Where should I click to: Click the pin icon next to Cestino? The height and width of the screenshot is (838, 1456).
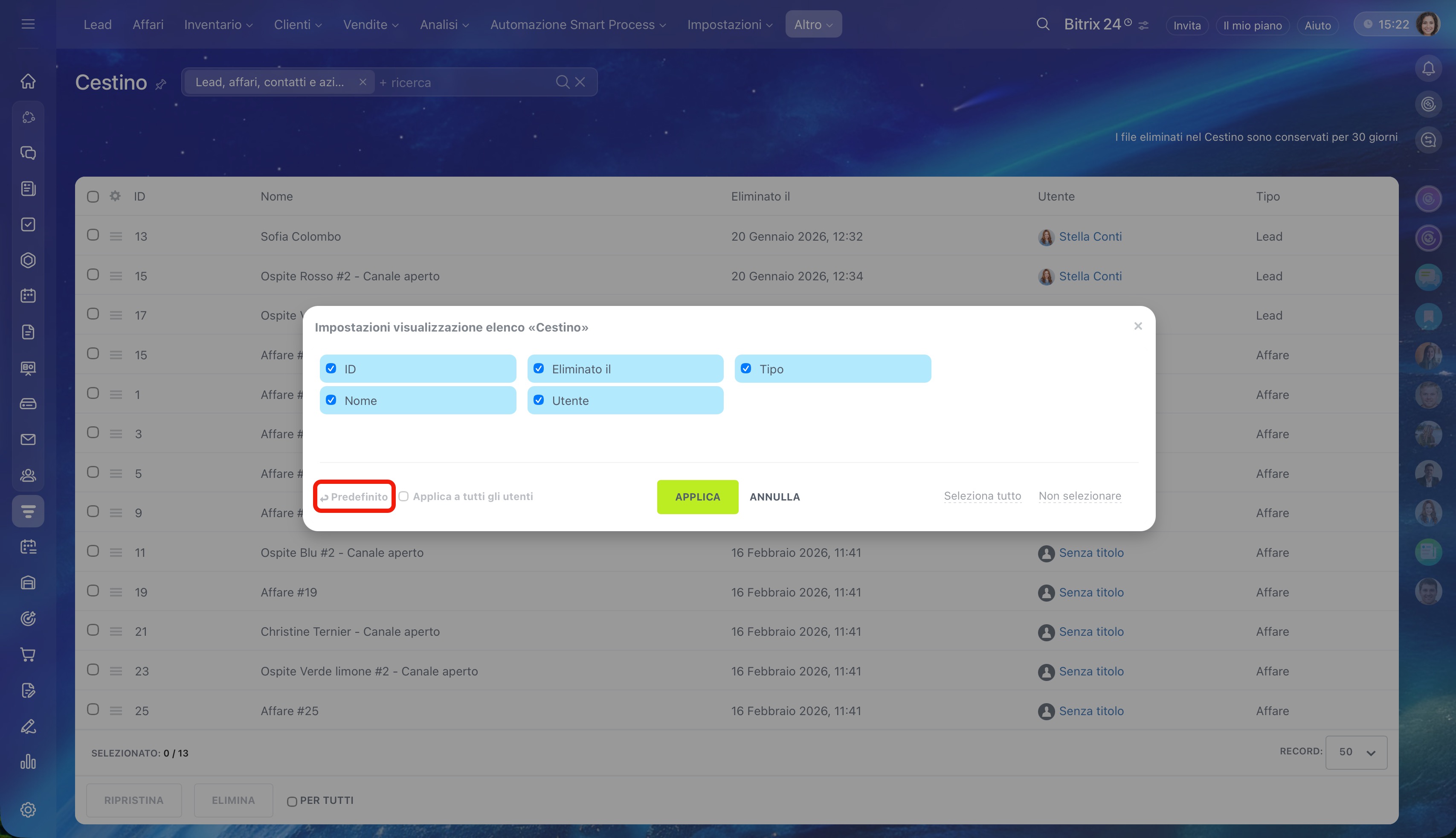[x=161, y=84]
